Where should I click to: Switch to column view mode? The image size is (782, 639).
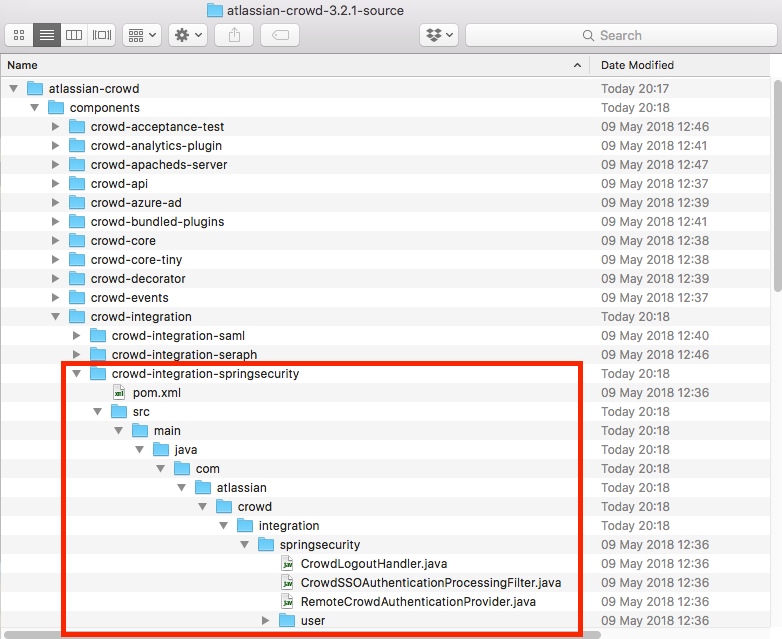click(74, 35)
